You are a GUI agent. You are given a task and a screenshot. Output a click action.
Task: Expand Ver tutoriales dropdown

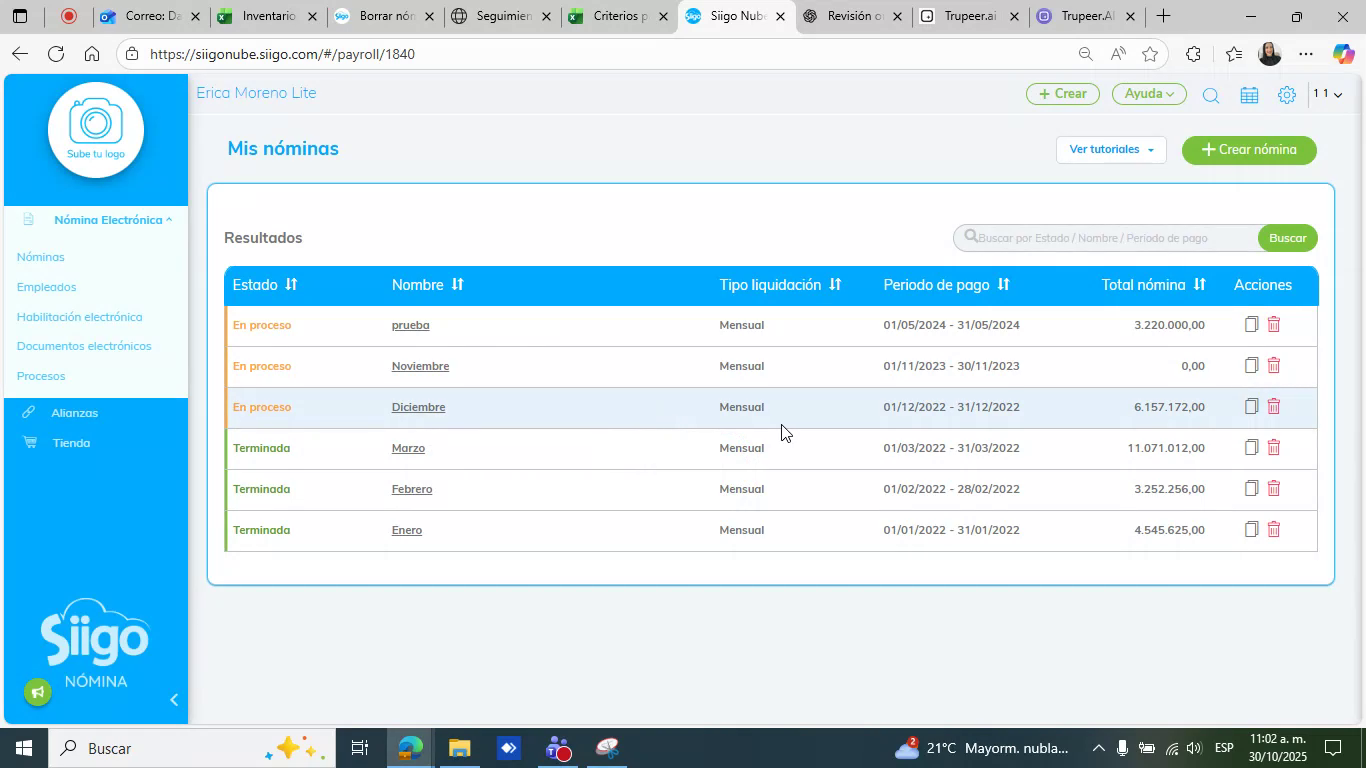click(1111, 150)
